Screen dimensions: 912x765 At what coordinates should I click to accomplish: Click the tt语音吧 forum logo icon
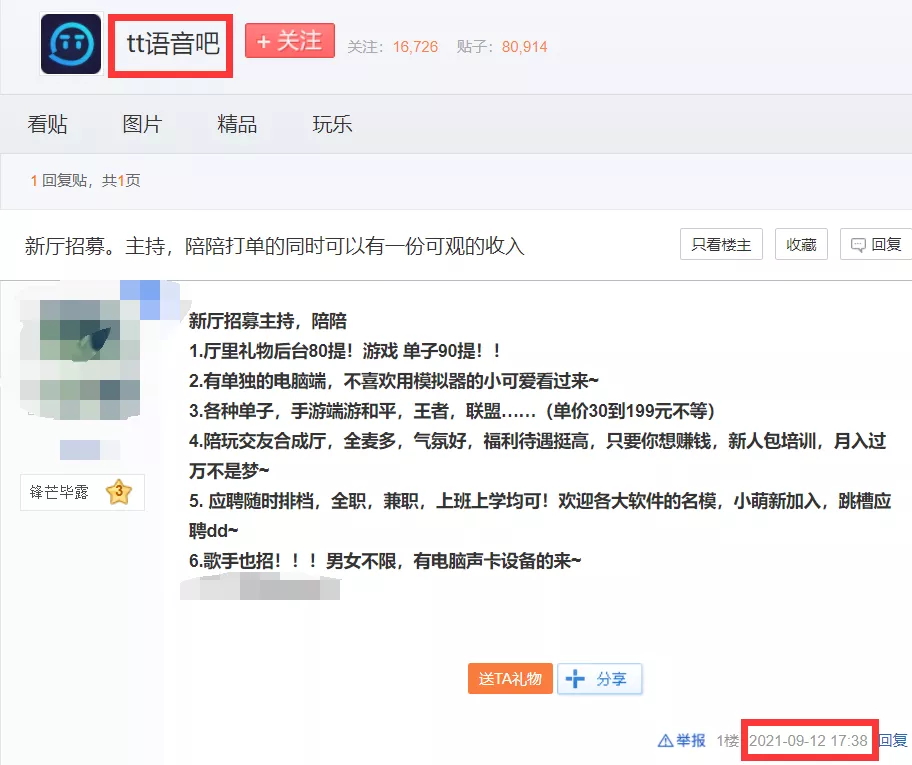click(71, 44)
